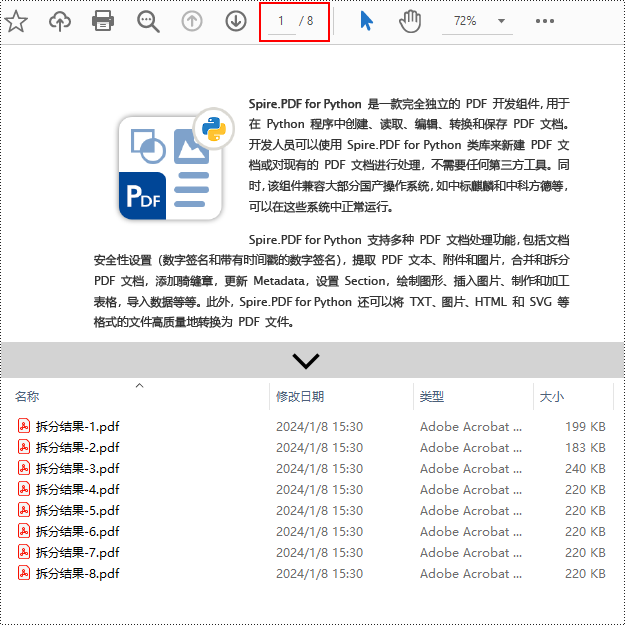The width and height of the screenshot is (625, 625).
Task: Click modified date of 拆分结果-8.pdf
Action: click(319, 574)
